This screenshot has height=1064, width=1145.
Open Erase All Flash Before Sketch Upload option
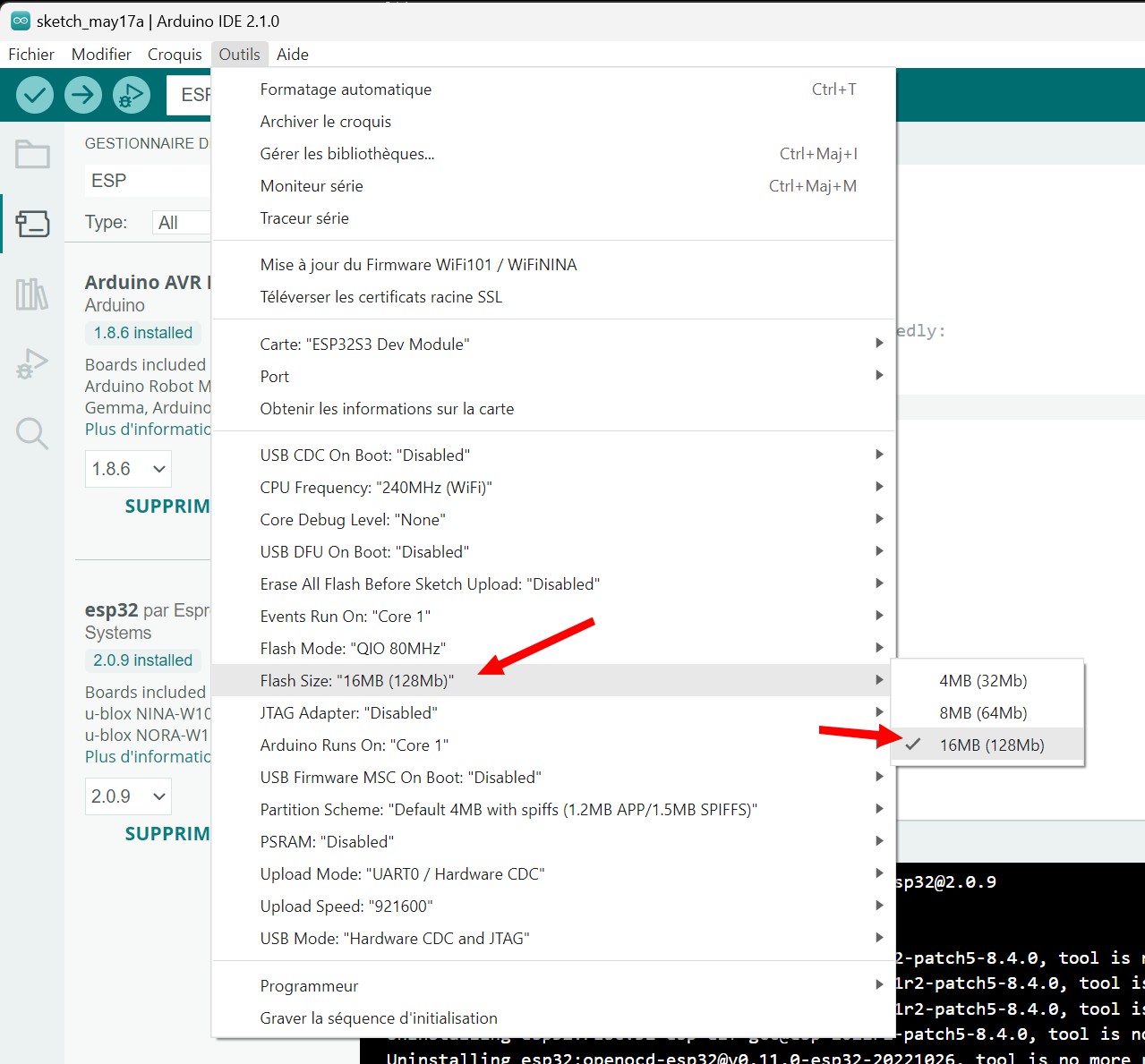(x=553, y=584)
